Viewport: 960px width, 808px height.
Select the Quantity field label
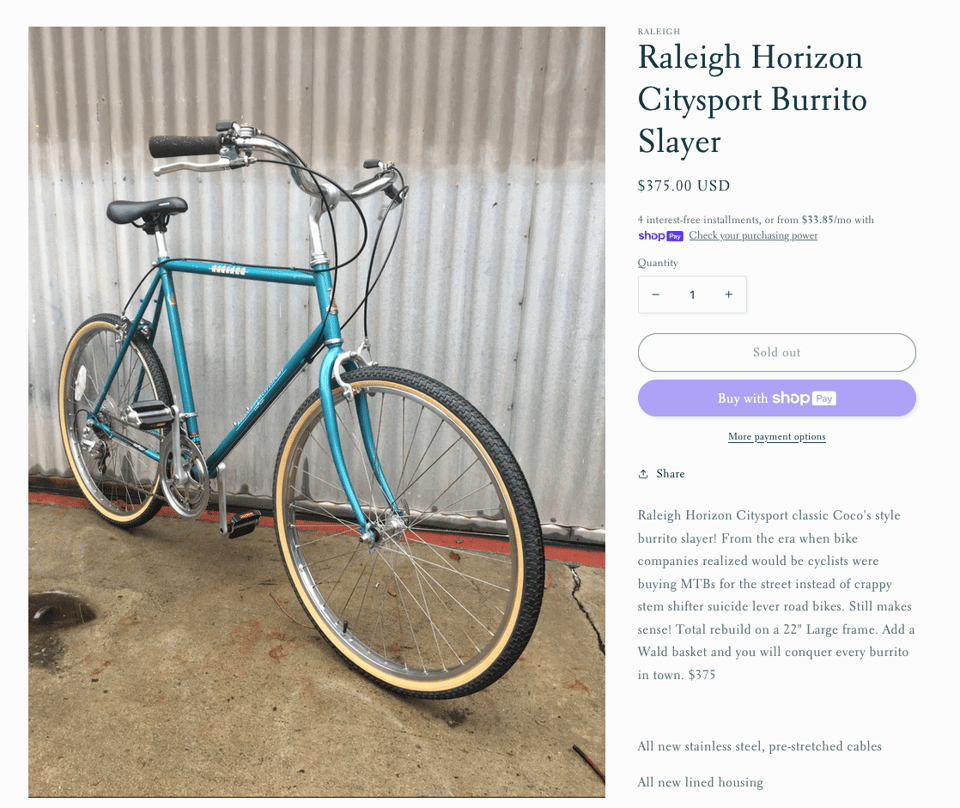pos(658,263)
